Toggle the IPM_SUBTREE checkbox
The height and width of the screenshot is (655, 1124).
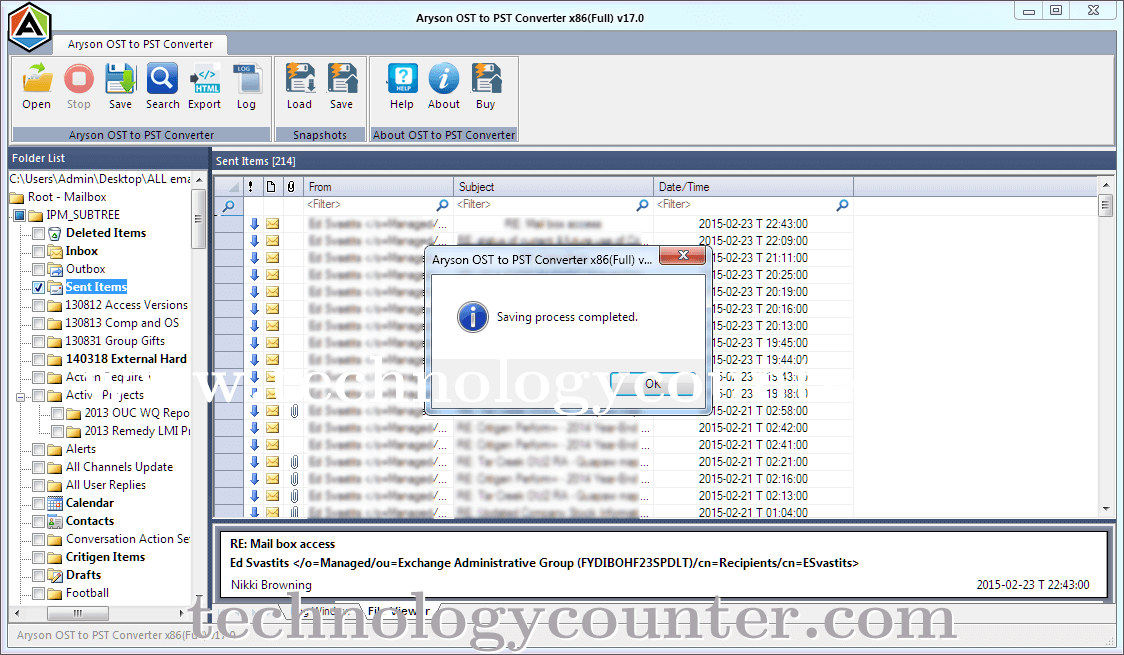(19, 215)
